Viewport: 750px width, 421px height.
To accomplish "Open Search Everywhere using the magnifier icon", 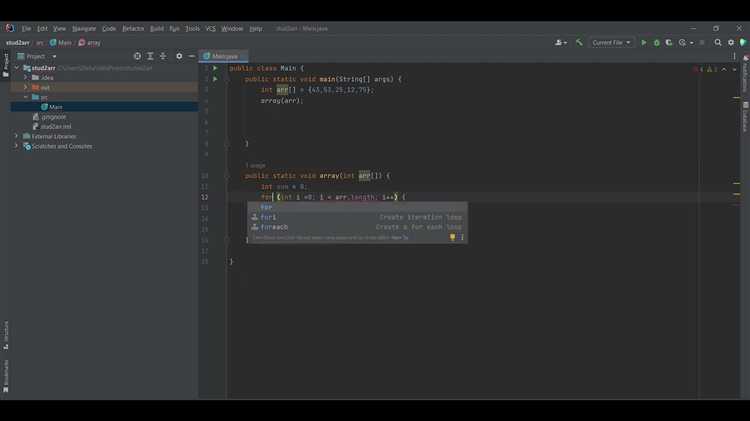I will click(x=718, y=43).
